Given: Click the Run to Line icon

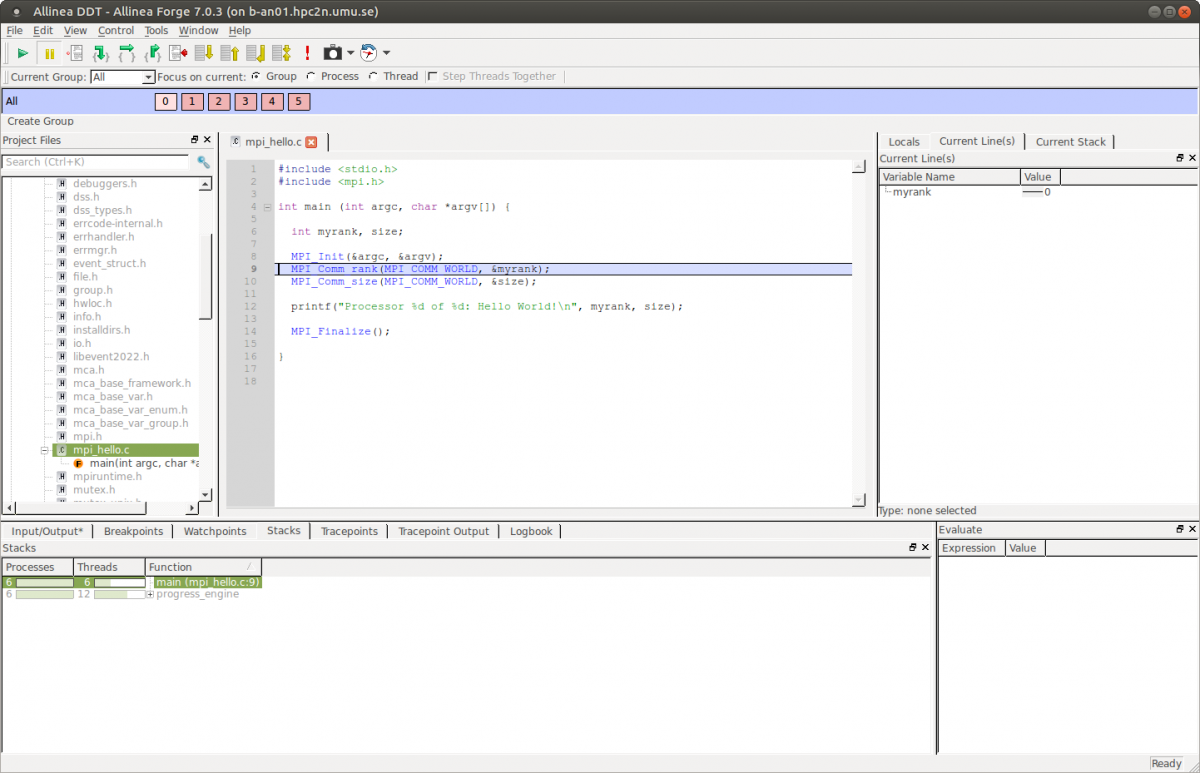Looking at the screenshot, I should pyautogui.click(x=179, y=53).
